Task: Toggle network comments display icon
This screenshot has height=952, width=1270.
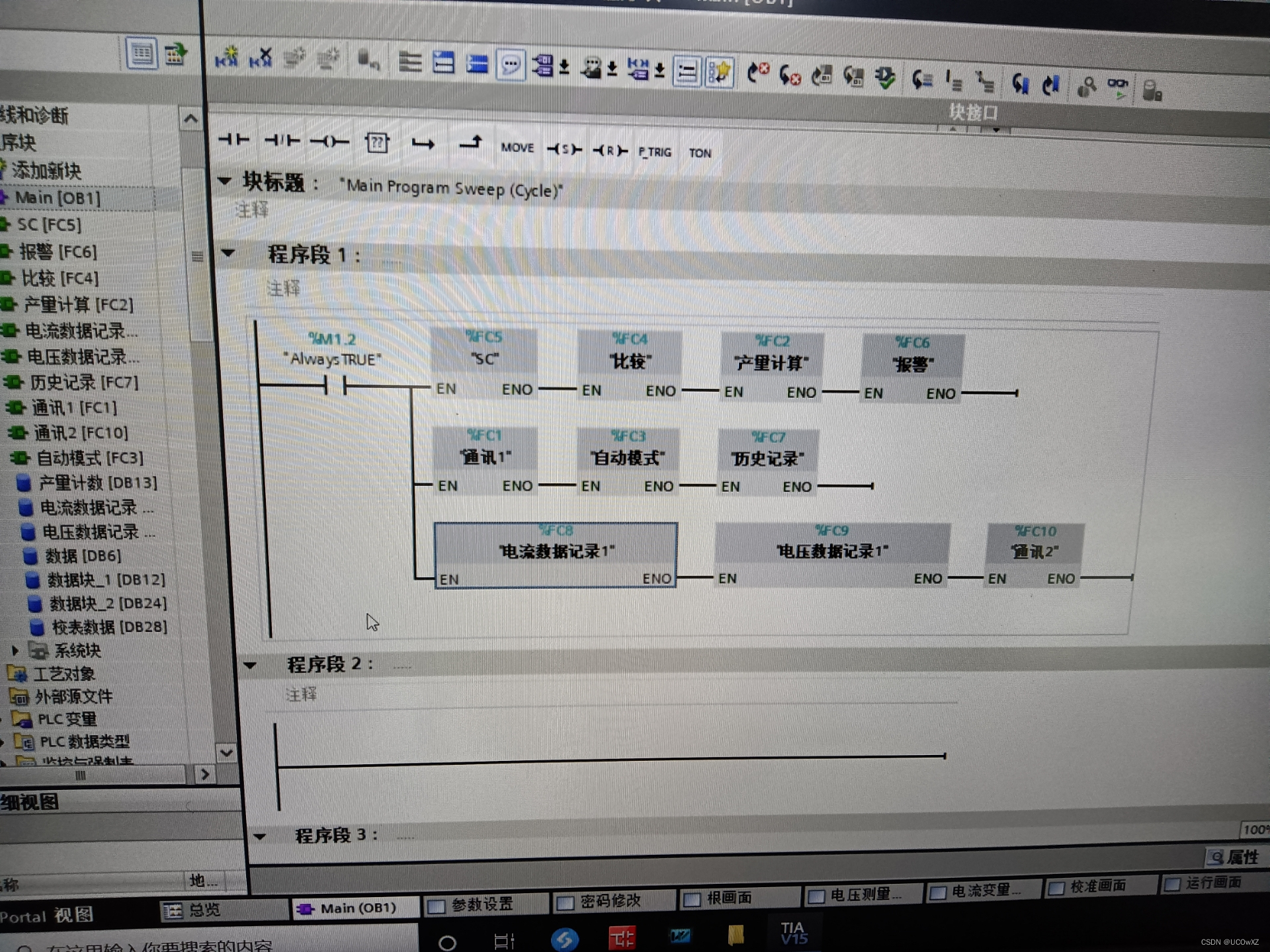Action: point(511,65)
